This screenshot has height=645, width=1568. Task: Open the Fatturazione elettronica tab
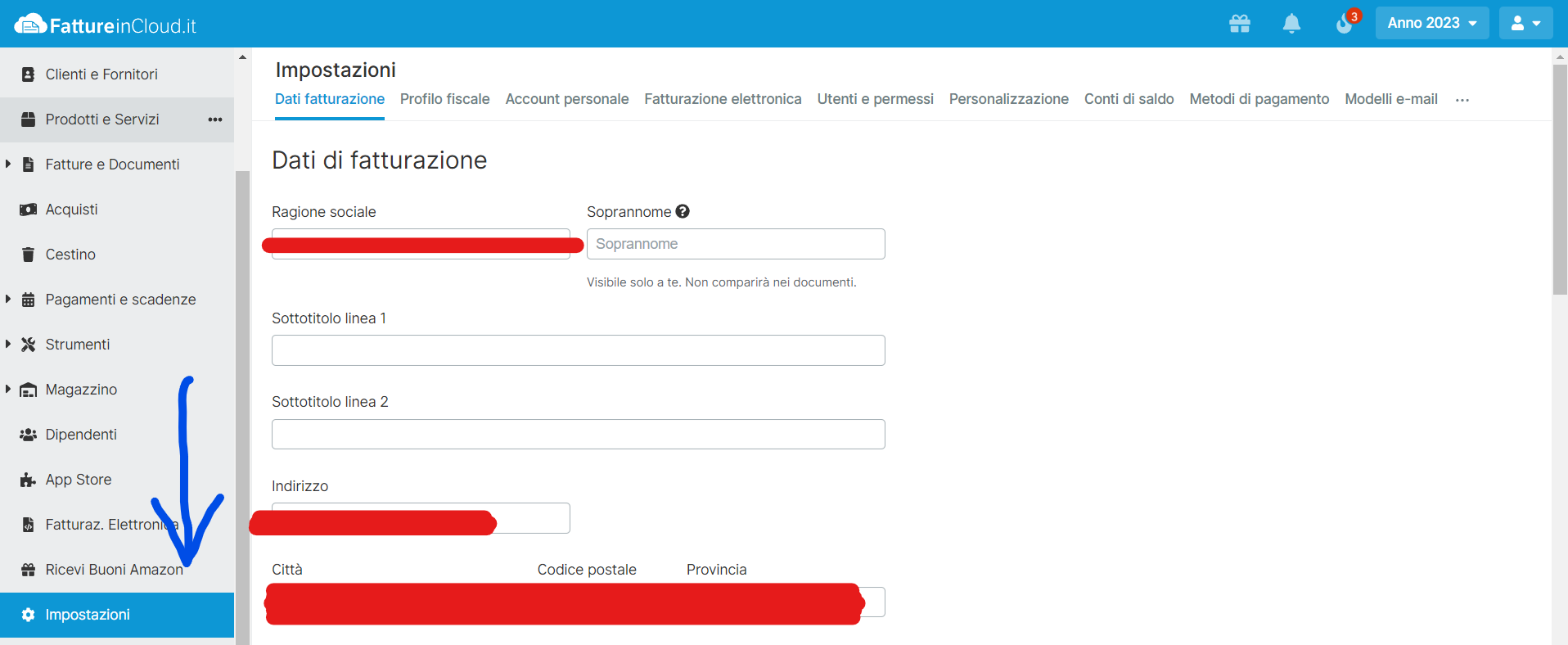tap(723, 99)
